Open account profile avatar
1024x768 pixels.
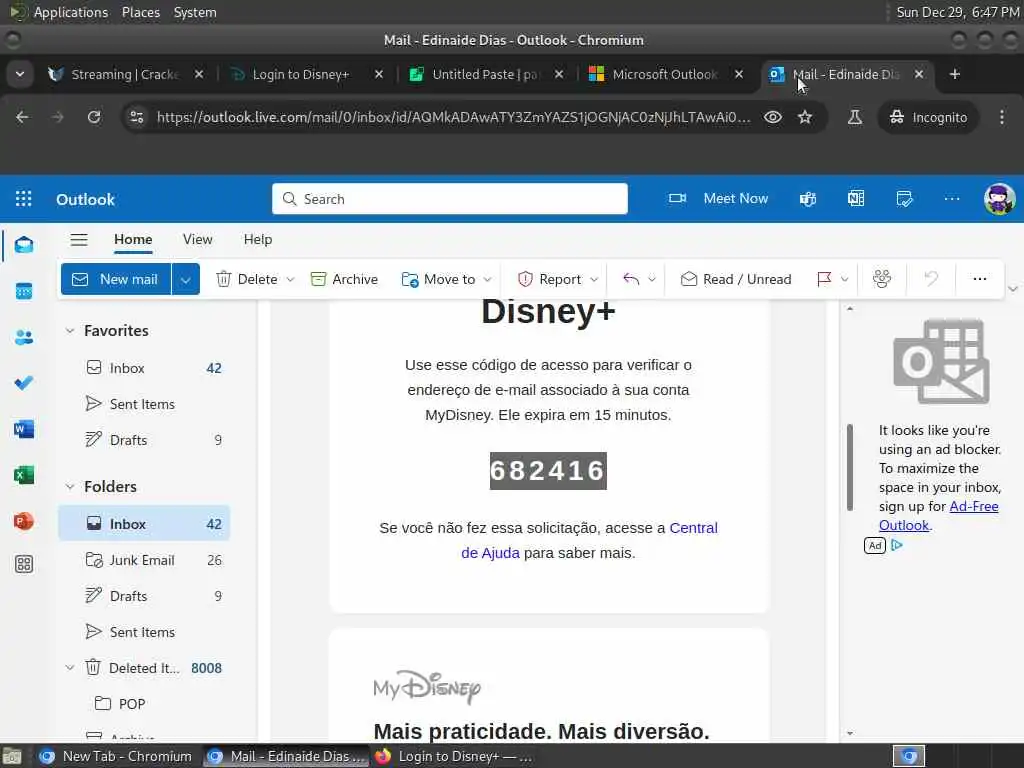[x=999, y=199]
